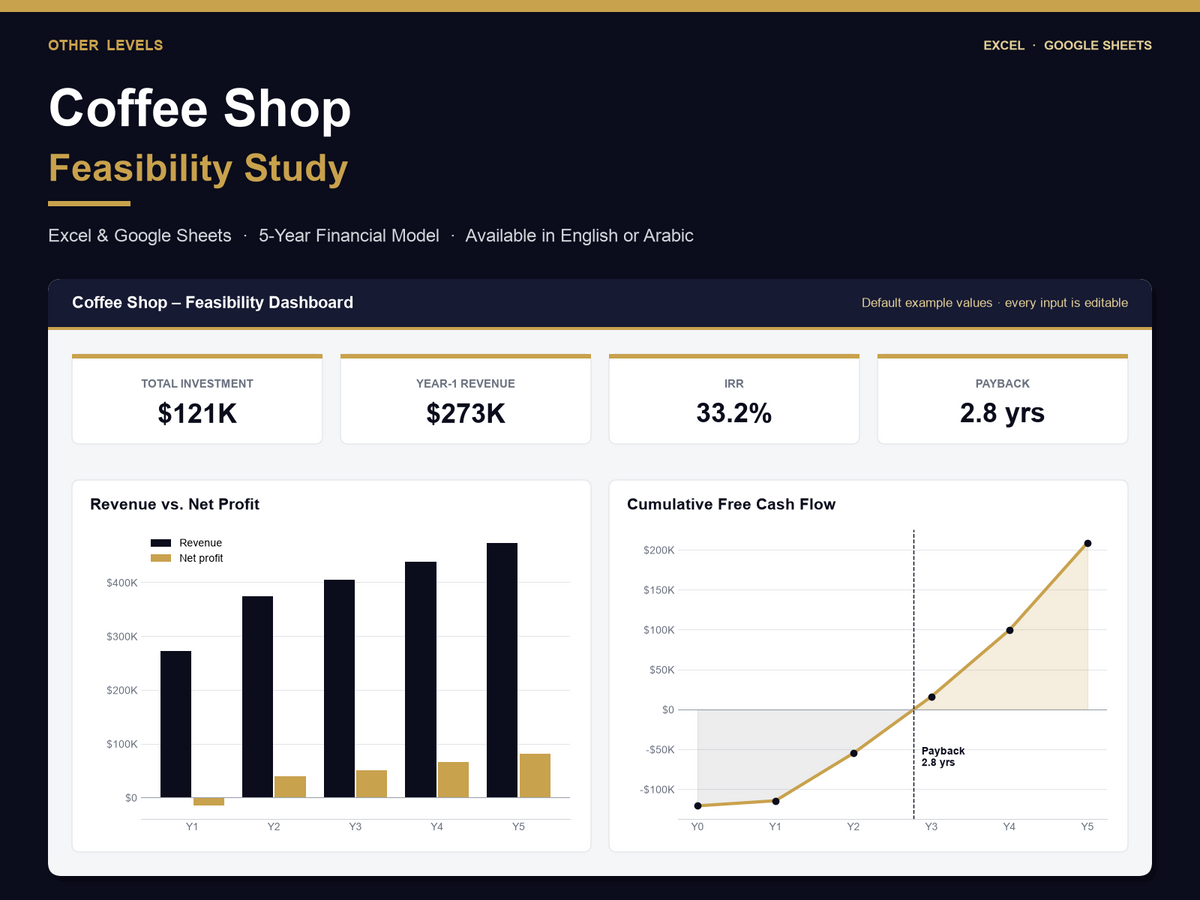The height and width of the screenshot is (900, 1200).
Task: Click the Y3 data point on line chart
Action: [931, 697]
